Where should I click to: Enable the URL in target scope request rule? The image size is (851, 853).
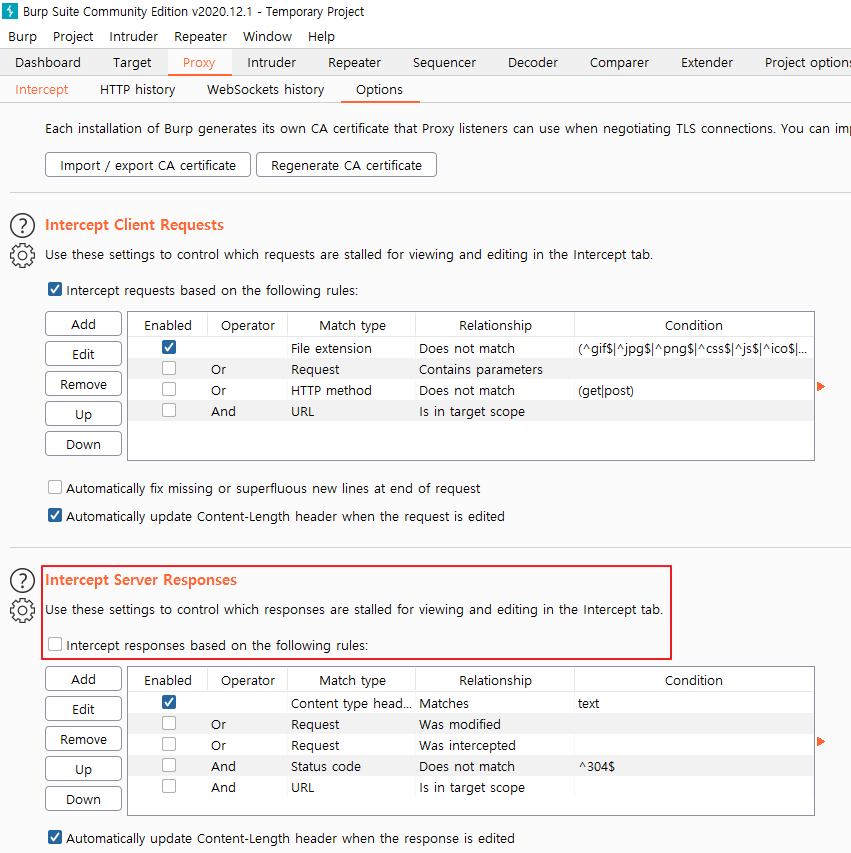click(x=169, y=410)
